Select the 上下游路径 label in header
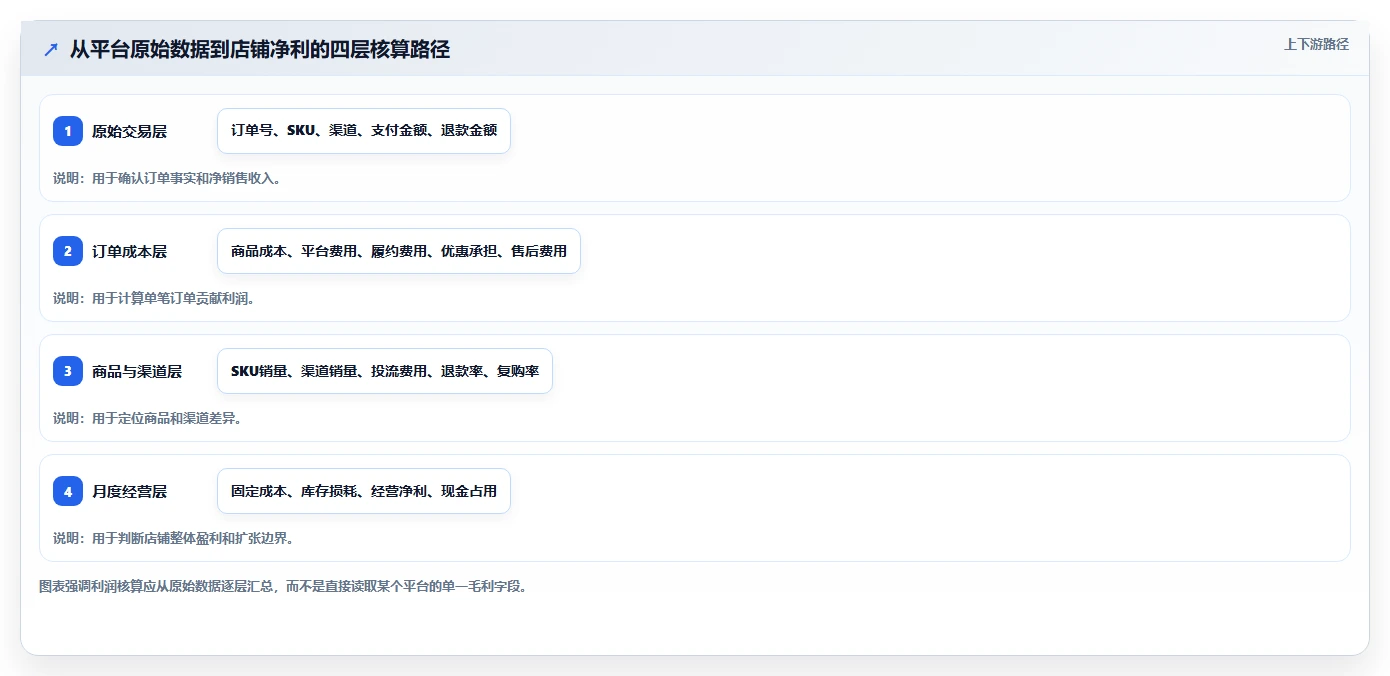The height and width of the screenshot is (676, 1390). (1316, 44)
